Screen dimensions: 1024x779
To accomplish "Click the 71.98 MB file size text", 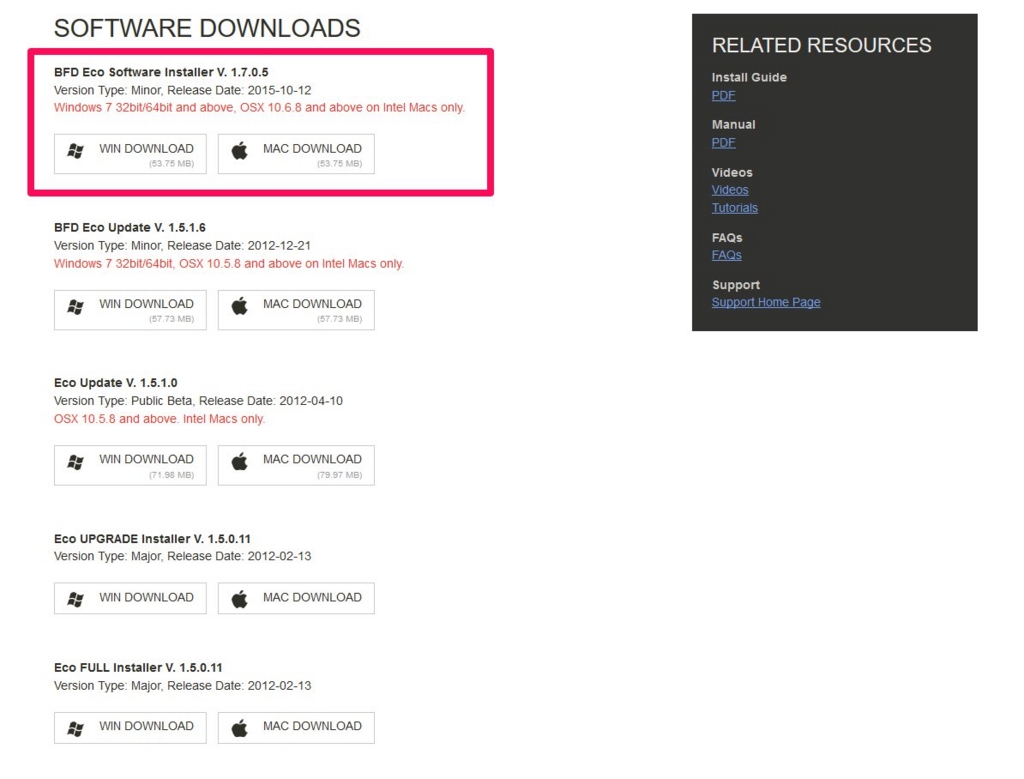I will coord(172,475).
